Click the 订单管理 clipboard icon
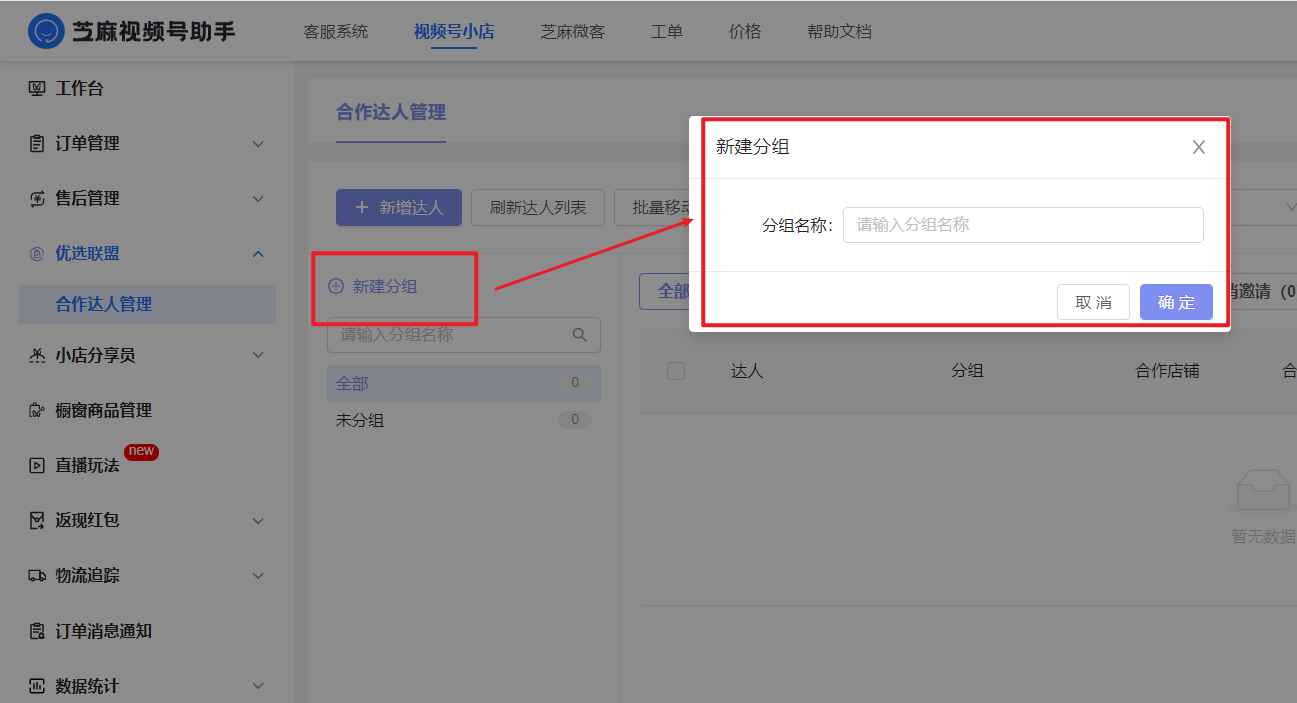 click(37, 144)
